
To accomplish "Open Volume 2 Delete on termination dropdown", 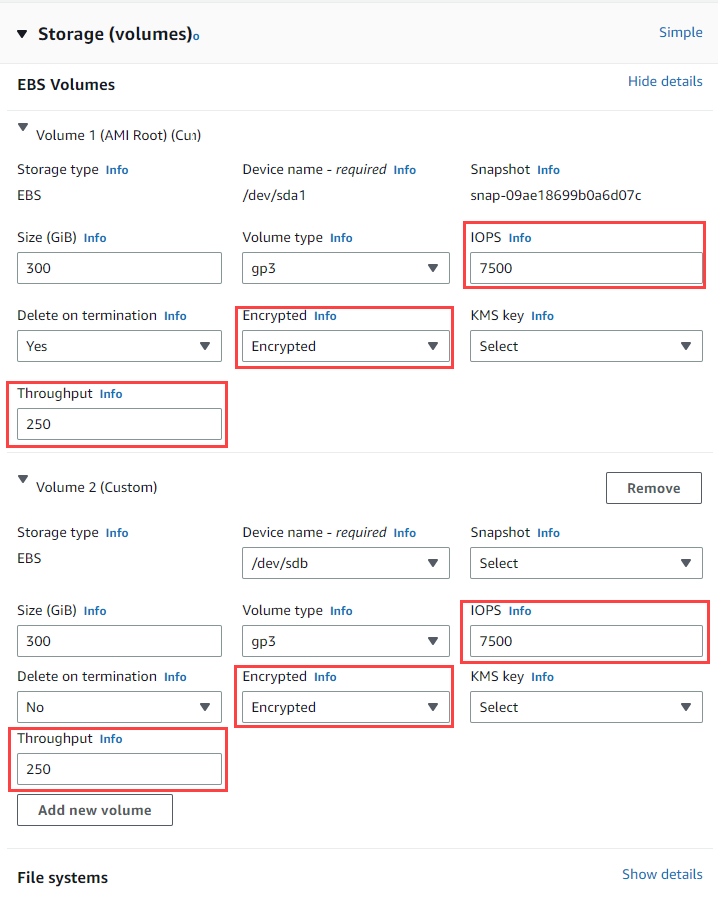I will pos(119,707).
